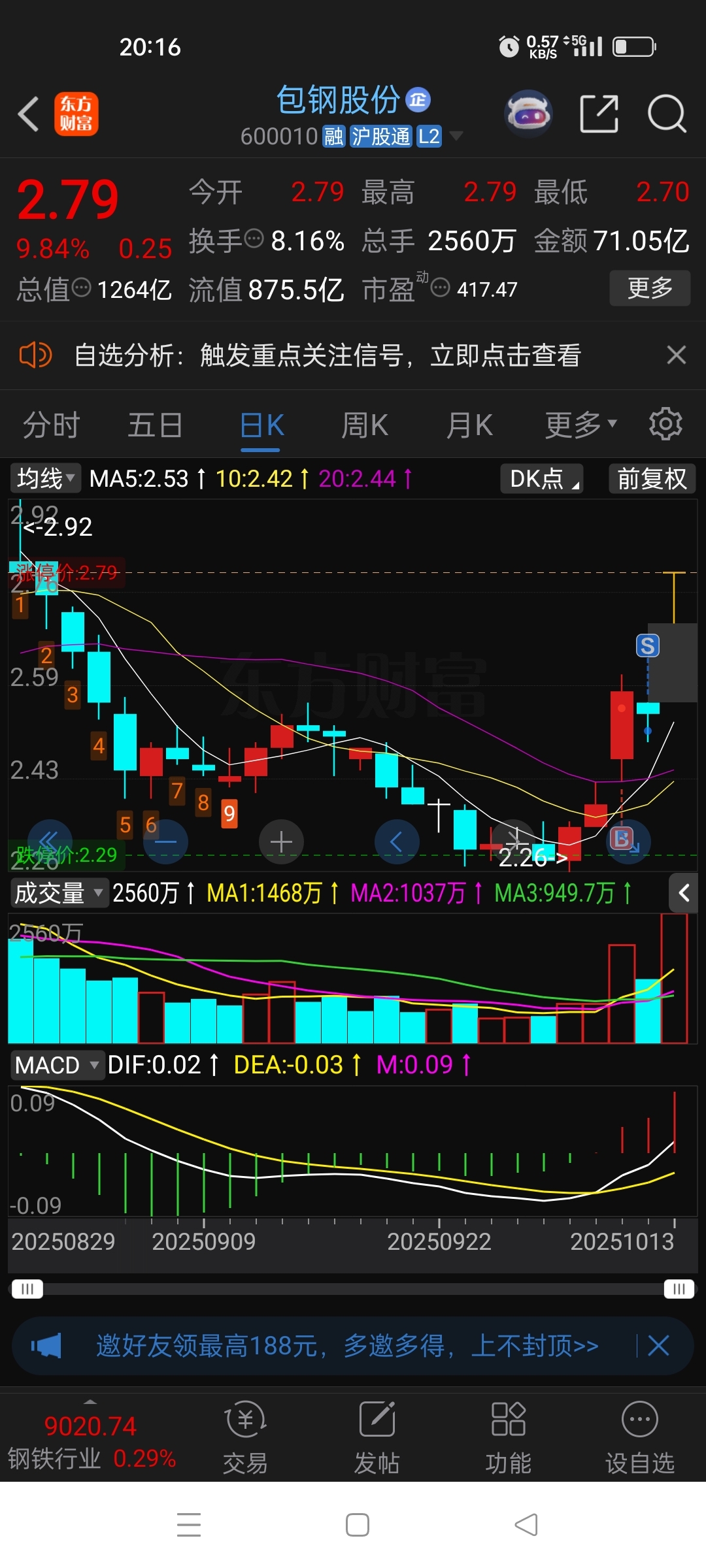This screenshot has height=1568, width=706.
Task: Tap the 融 margin tag
Action: (x=333, y=137)
